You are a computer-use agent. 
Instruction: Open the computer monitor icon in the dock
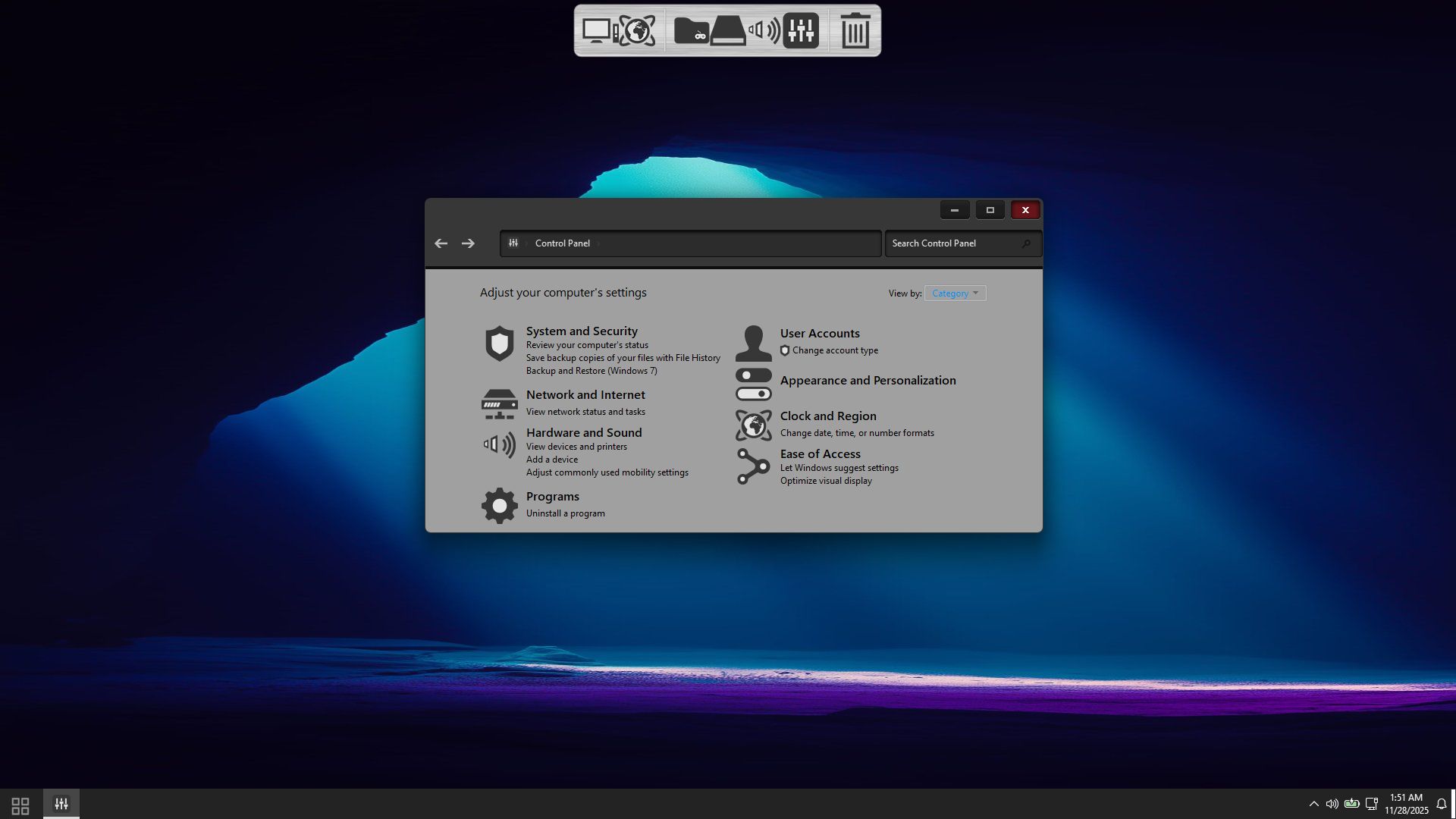click(x=598, y=31)
